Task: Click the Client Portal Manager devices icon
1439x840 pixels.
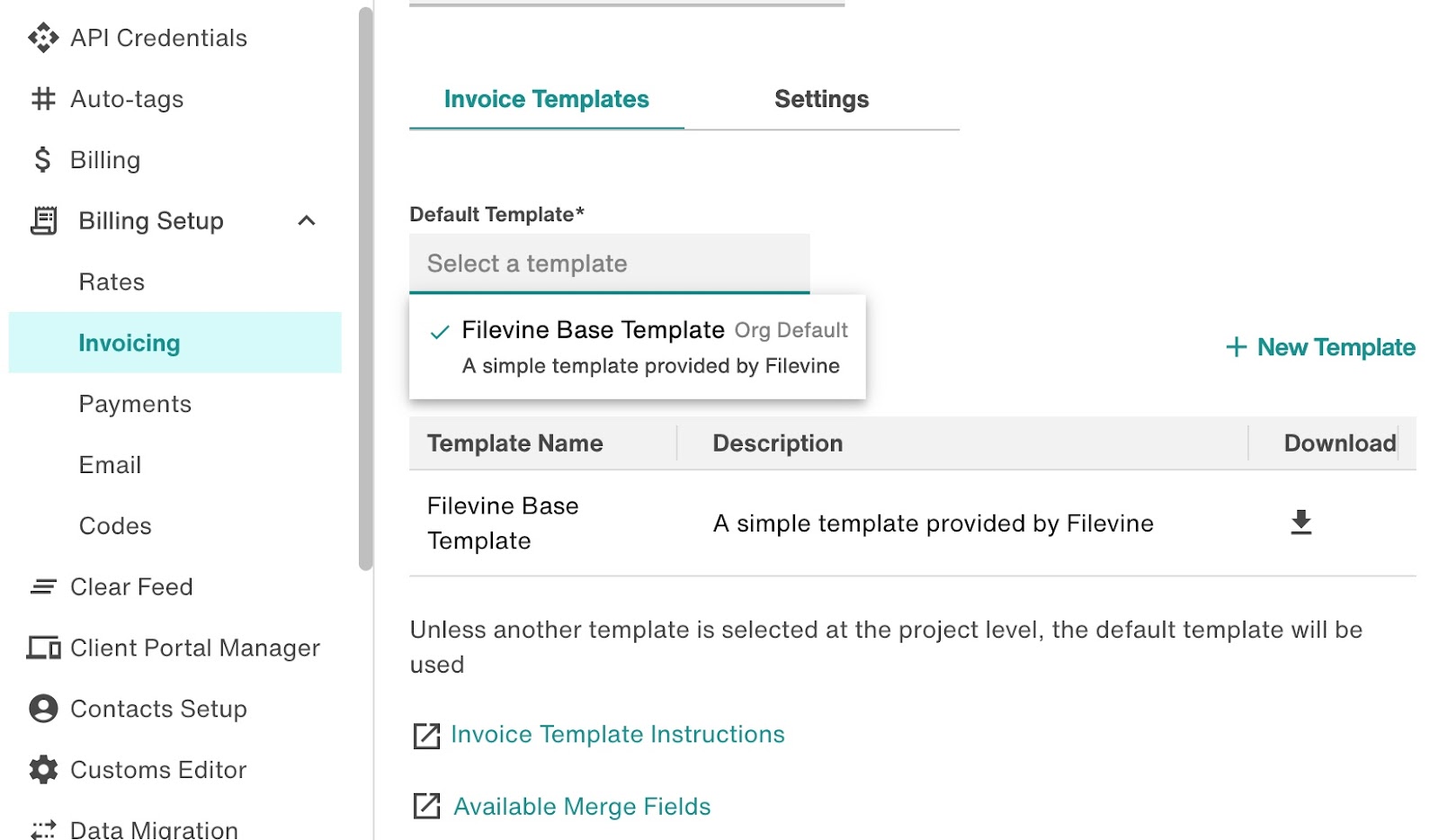Action: coord(43,648)
